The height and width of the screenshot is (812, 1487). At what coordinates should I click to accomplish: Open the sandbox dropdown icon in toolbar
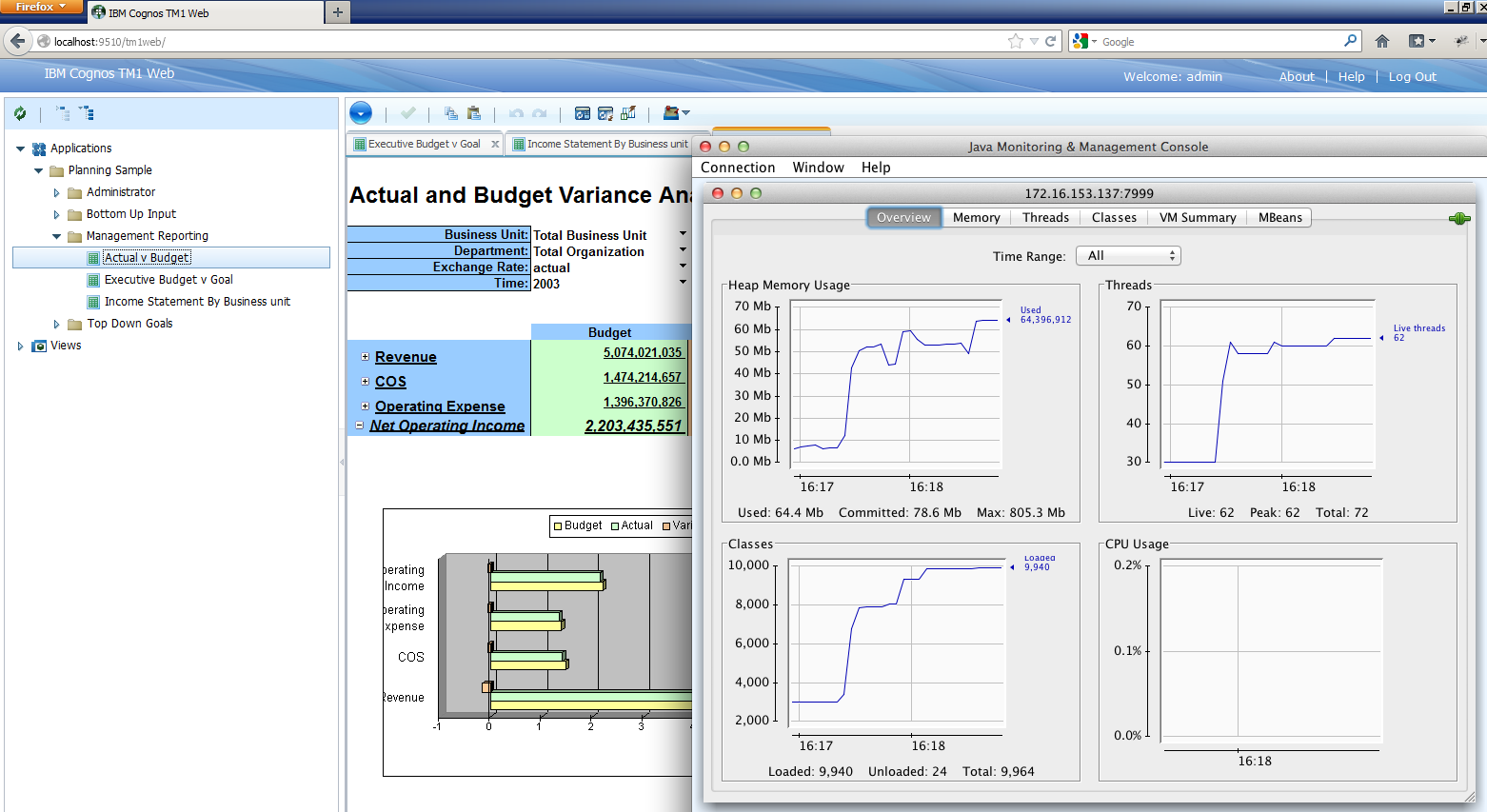[676, 113]
